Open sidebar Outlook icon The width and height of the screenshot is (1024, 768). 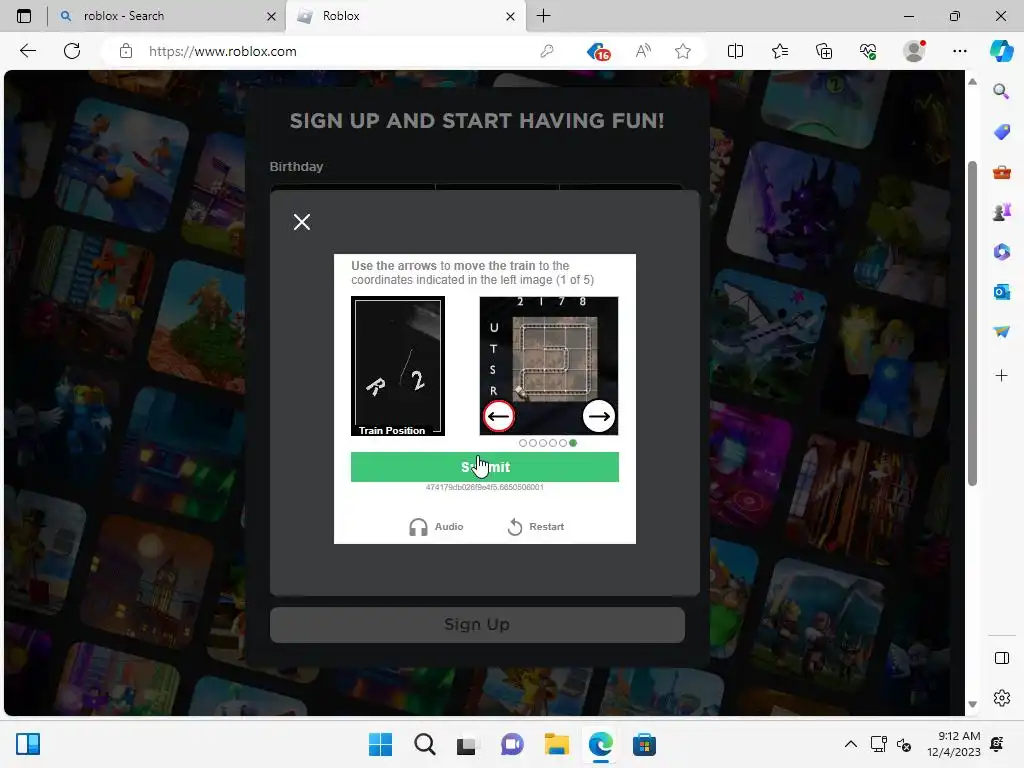1001,292
